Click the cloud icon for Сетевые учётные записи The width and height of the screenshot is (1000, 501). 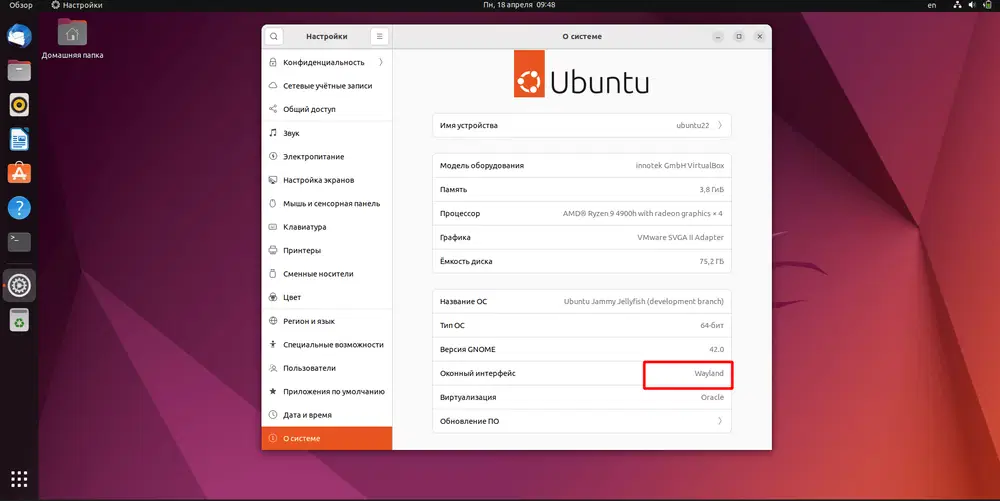pos(273,85)
